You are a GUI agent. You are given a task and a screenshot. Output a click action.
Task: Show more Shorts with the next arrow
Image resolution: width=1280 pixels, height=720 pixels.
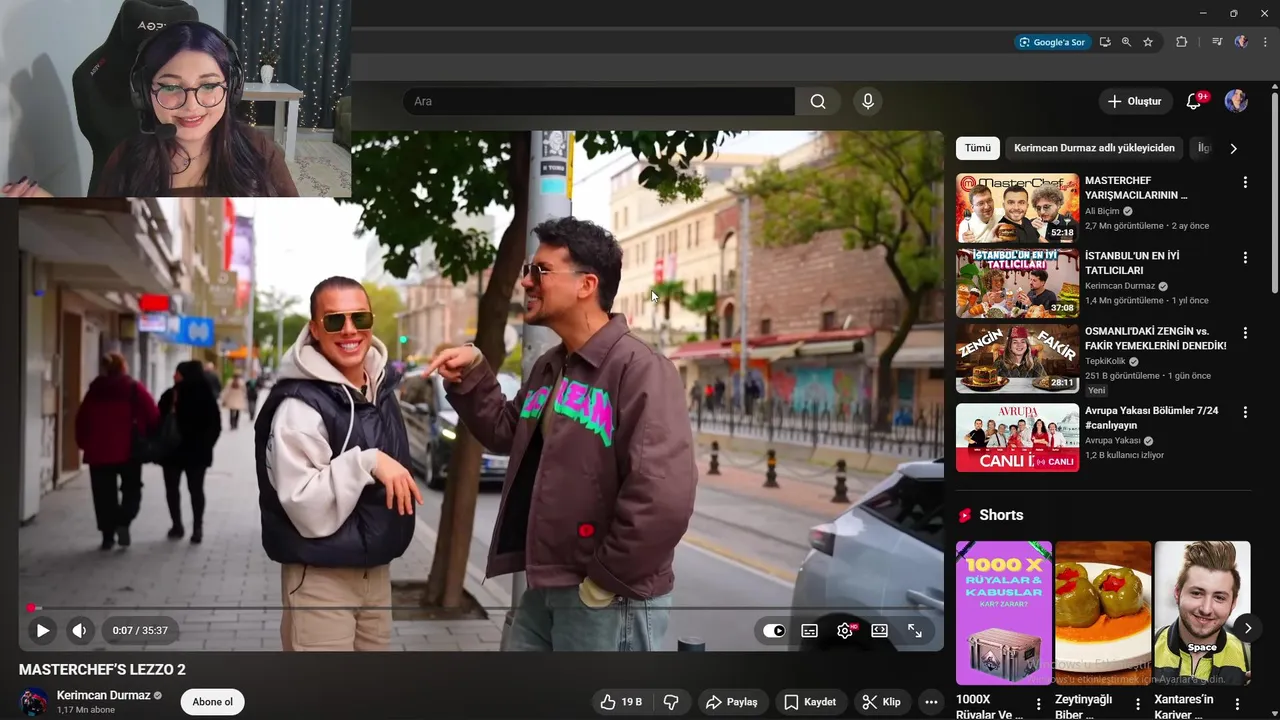click(1247, 628)
